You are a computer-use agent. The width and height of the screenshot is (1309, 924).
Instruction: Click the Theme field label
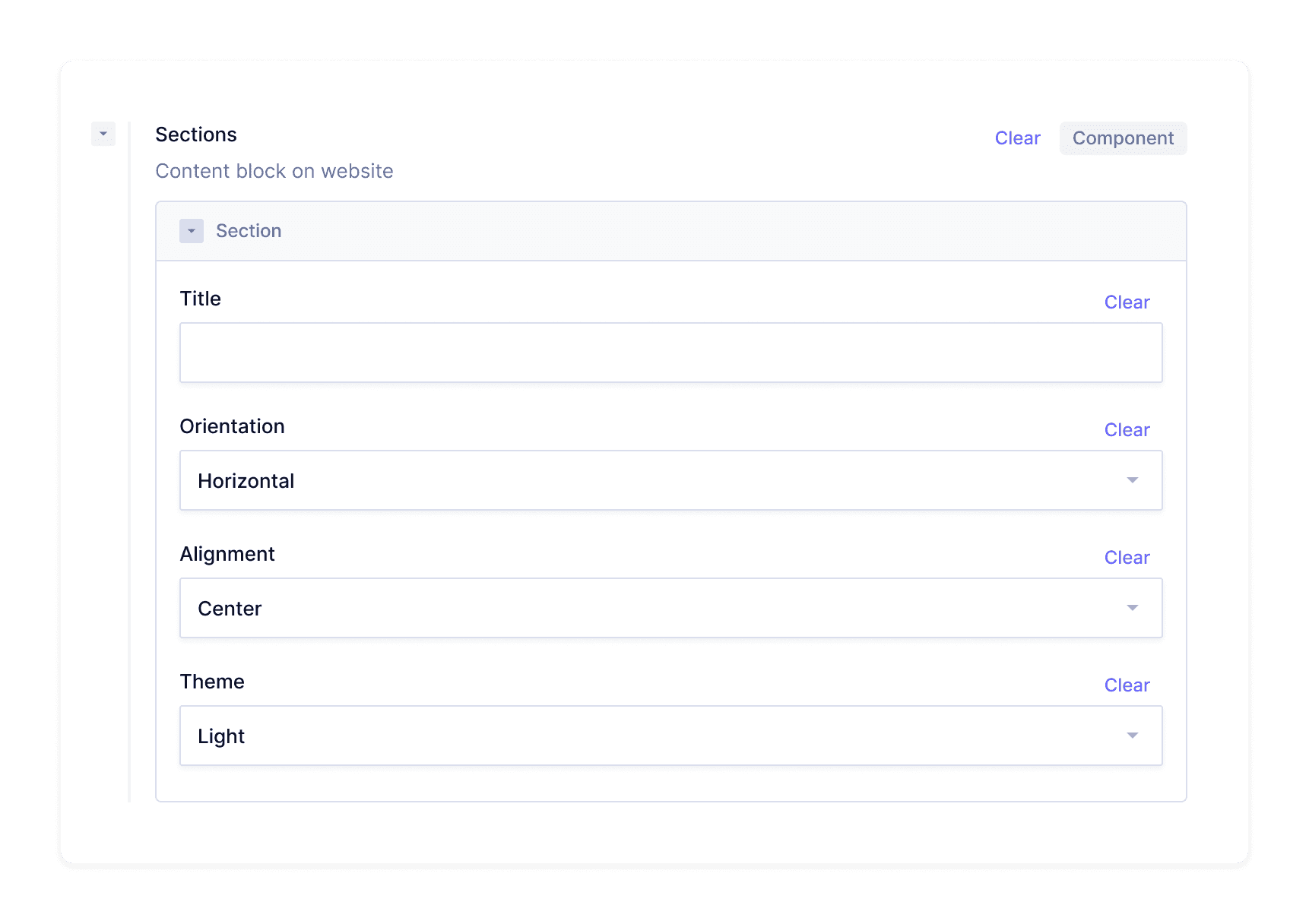click(x=212, y=682)
